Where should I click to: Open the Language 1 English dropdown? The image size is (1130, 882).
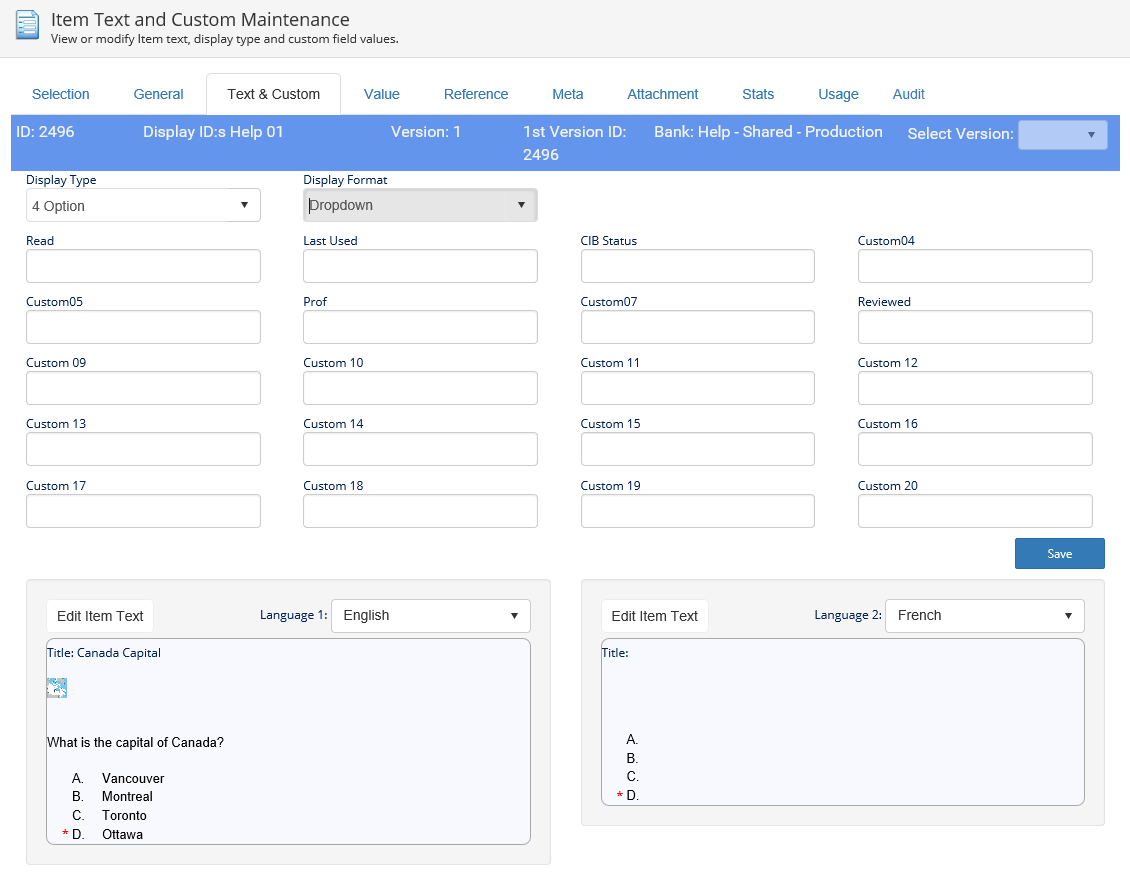[x=430, y=616]
